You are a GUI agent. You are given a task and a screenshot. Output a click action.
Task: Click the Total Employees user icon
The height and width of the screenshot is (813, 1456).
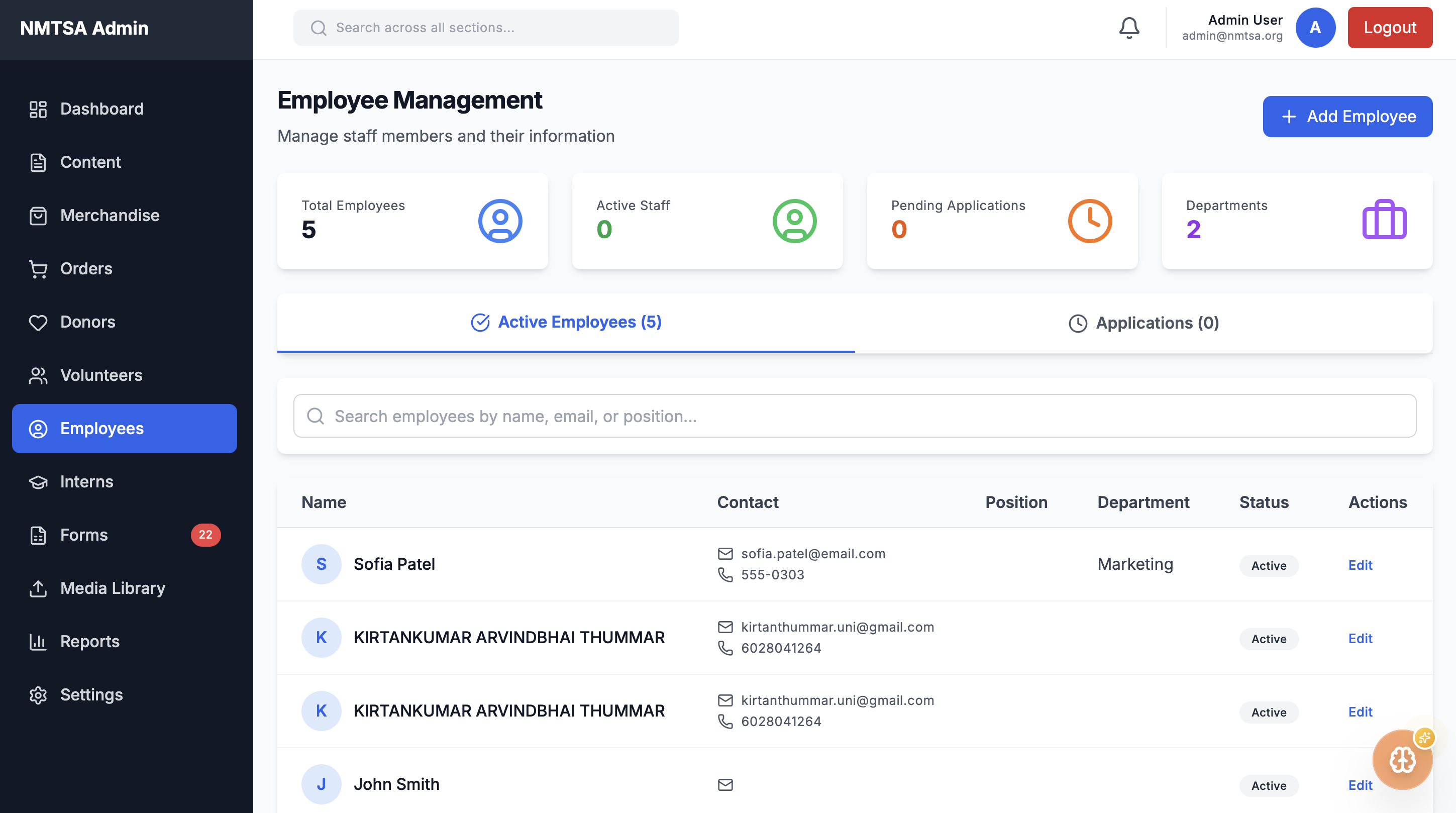pos(499,221)
